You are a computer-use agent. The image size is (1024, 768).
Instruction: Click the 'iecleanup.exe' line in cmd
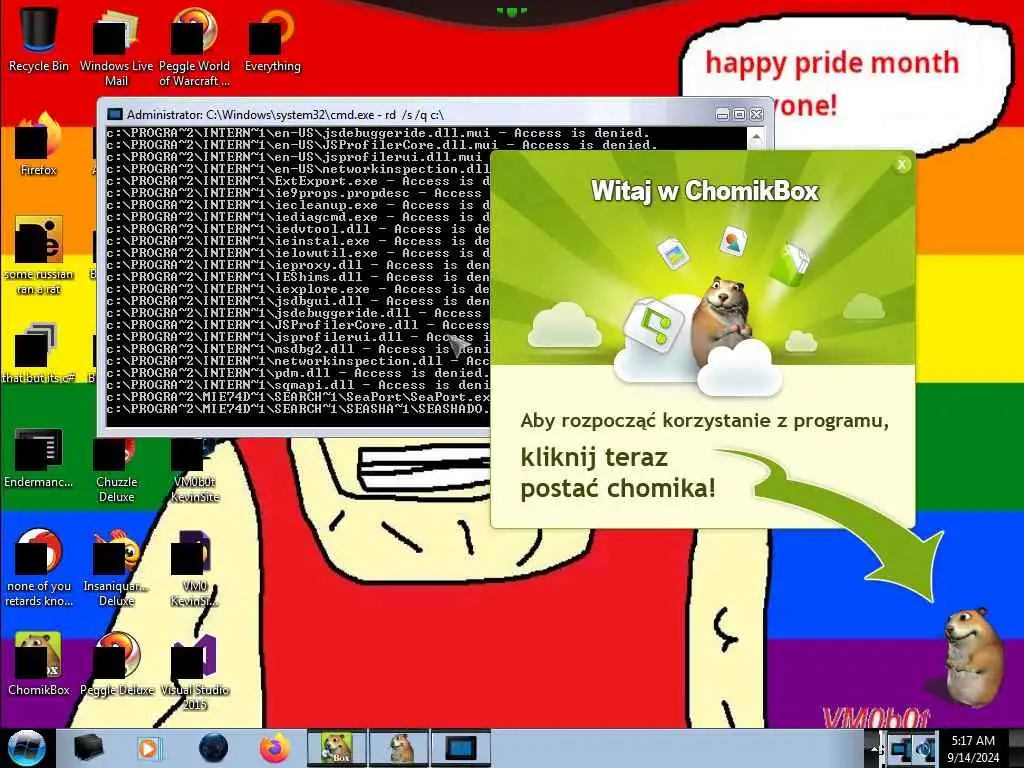coord(298,205)
